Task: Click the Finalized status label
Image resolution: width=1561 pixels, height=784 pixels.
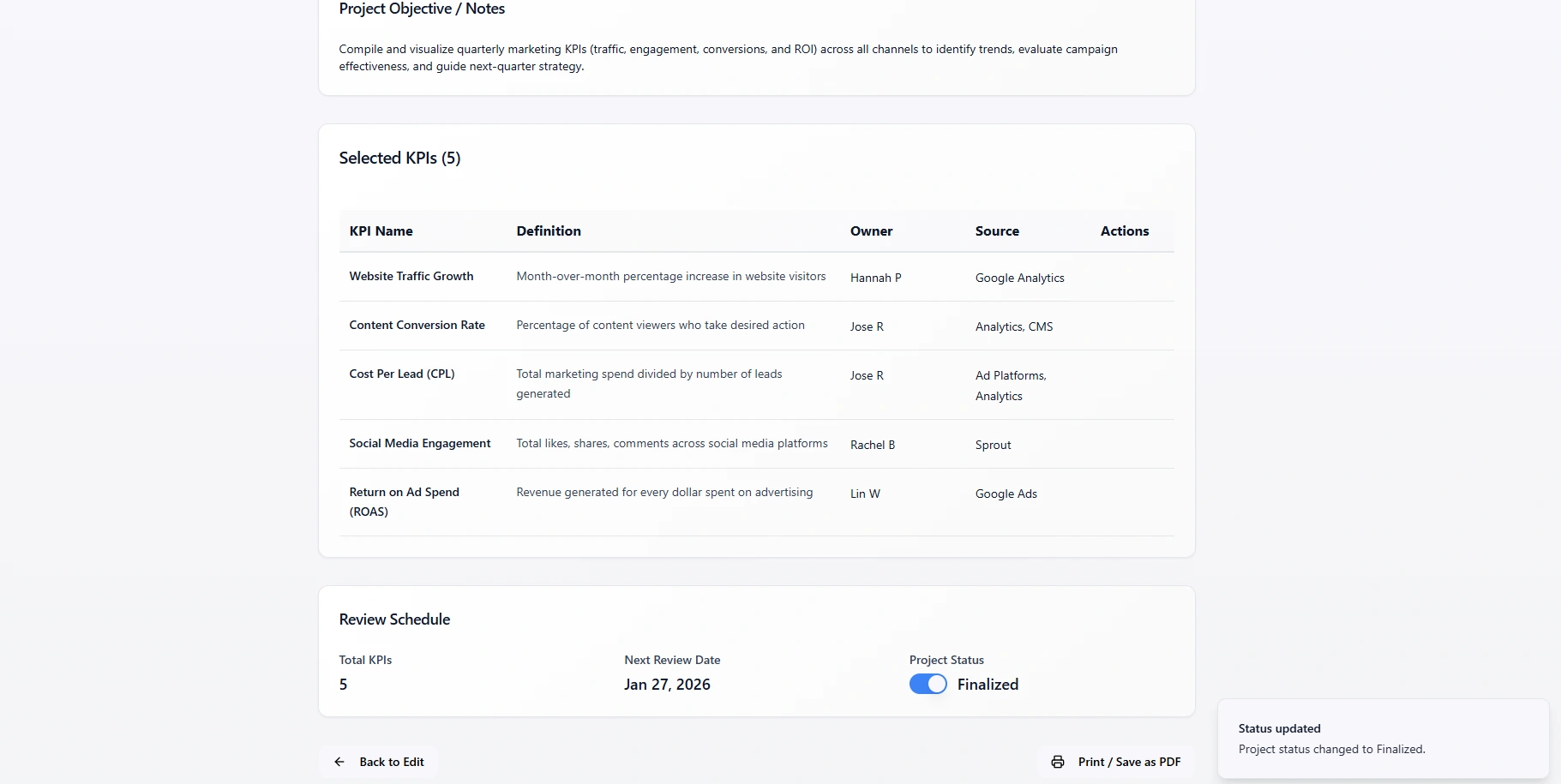Action: point(988,685)
